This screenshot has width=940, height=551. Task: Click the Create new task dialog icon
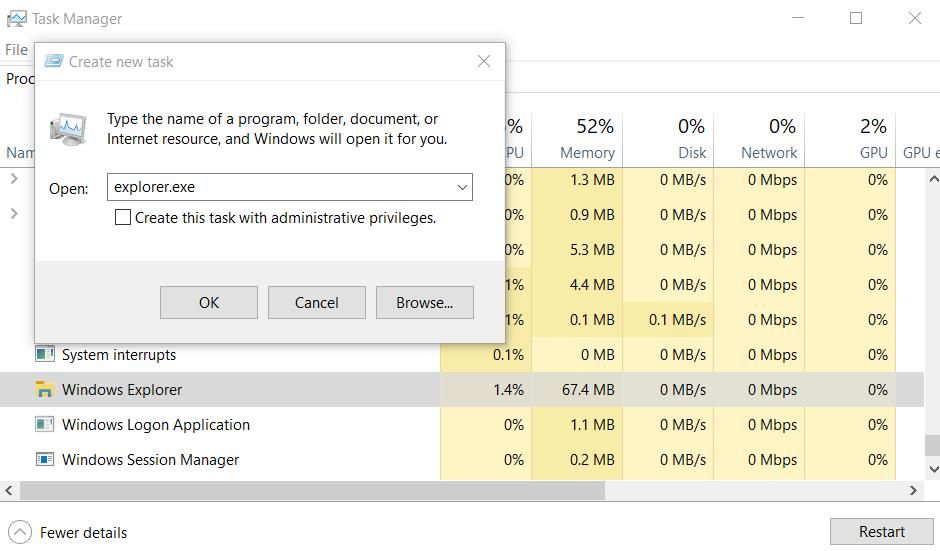coord(54,61)
